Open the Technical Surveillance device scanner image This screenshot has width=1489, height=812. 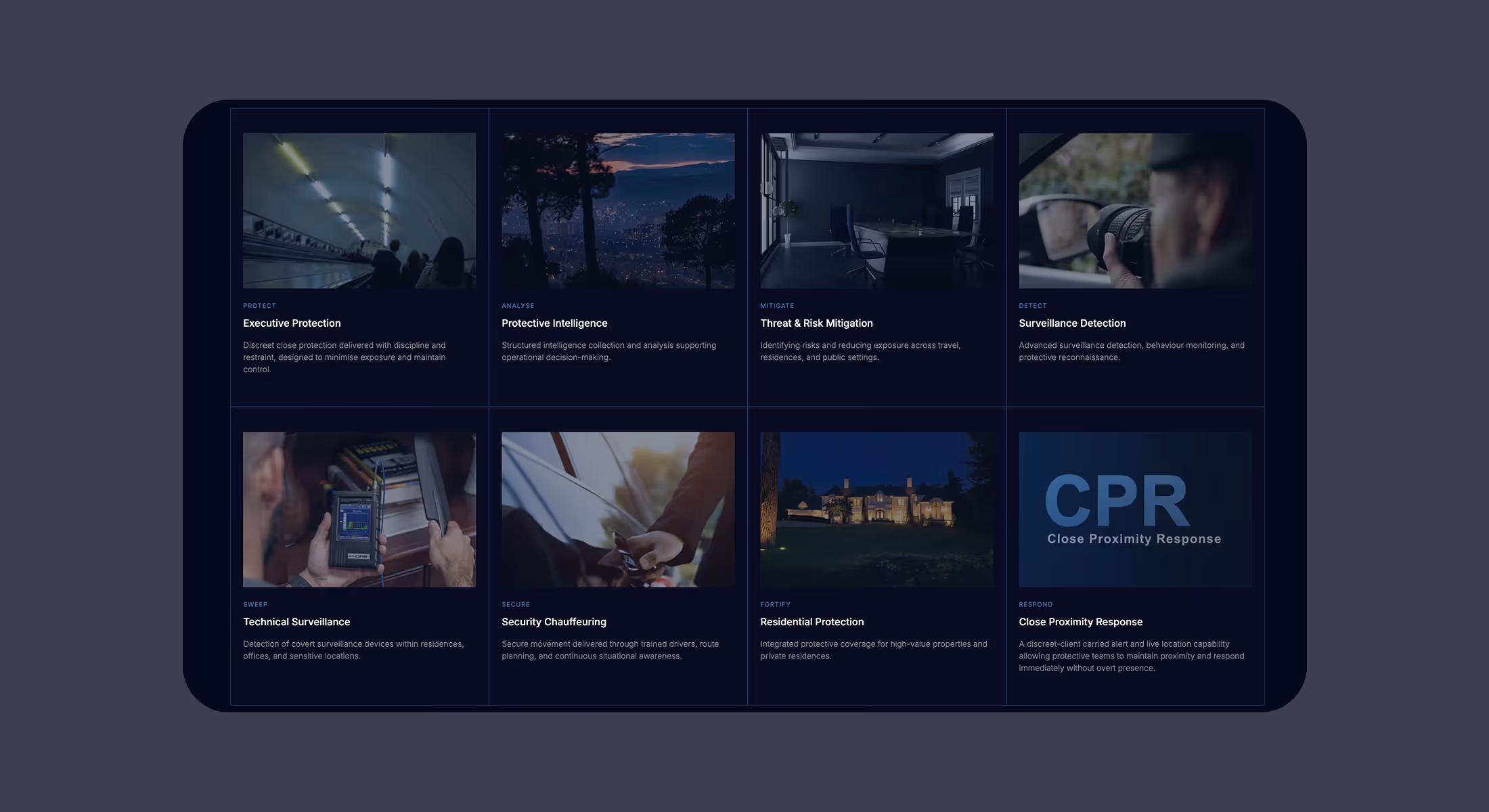point(359,510)
